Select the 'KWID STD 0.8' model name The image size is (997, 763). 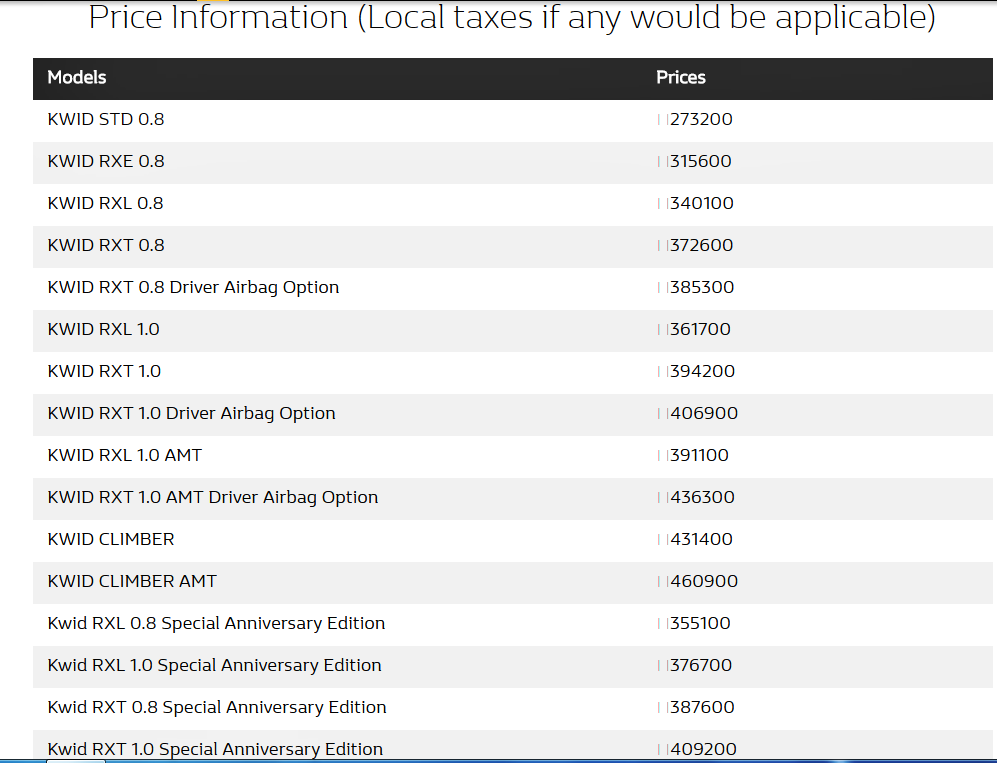tap(106, 119)
